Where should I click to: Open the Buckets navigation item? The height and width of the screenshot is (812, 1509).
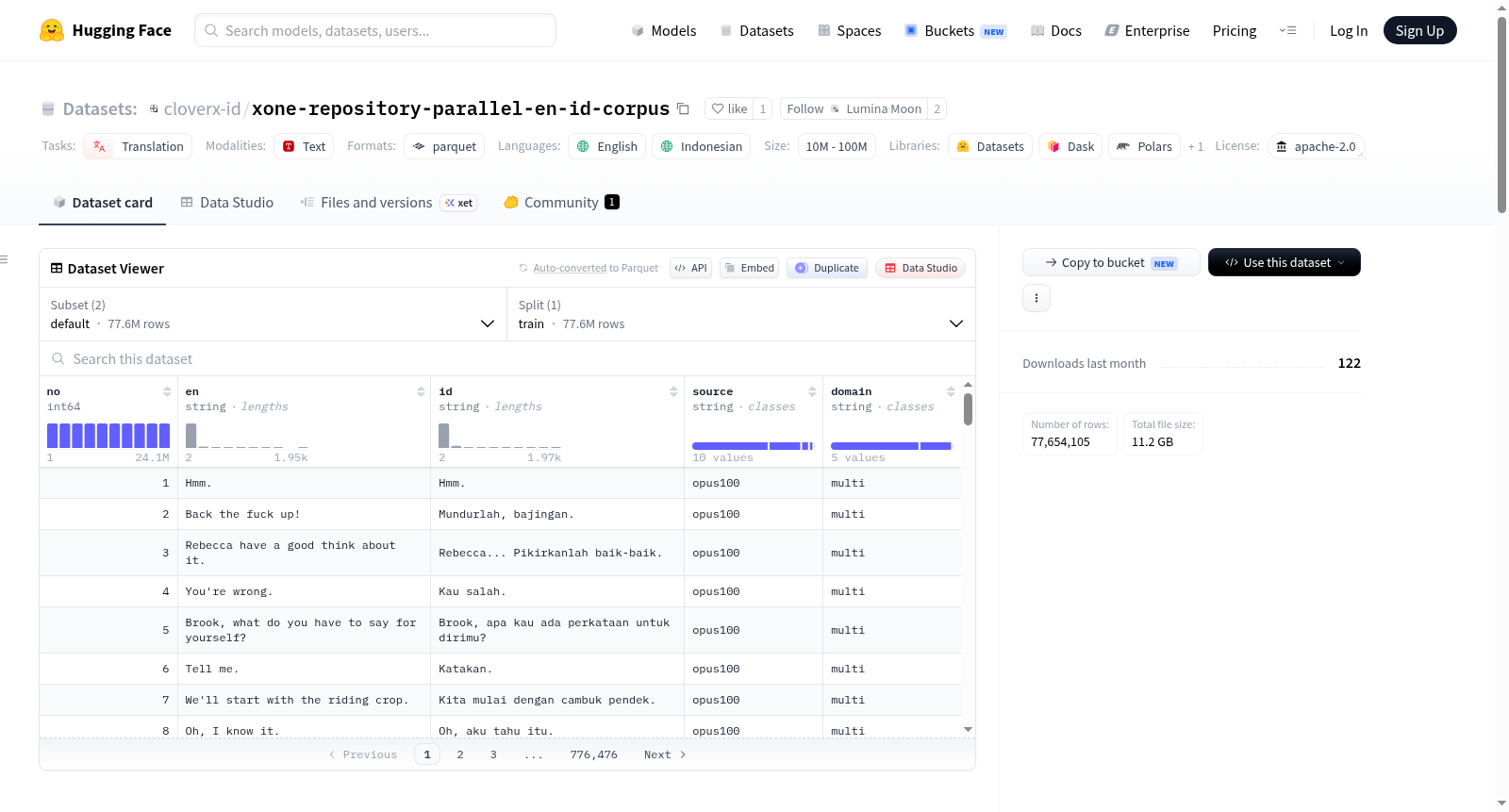pyautogui.click(x=955, y=30)
